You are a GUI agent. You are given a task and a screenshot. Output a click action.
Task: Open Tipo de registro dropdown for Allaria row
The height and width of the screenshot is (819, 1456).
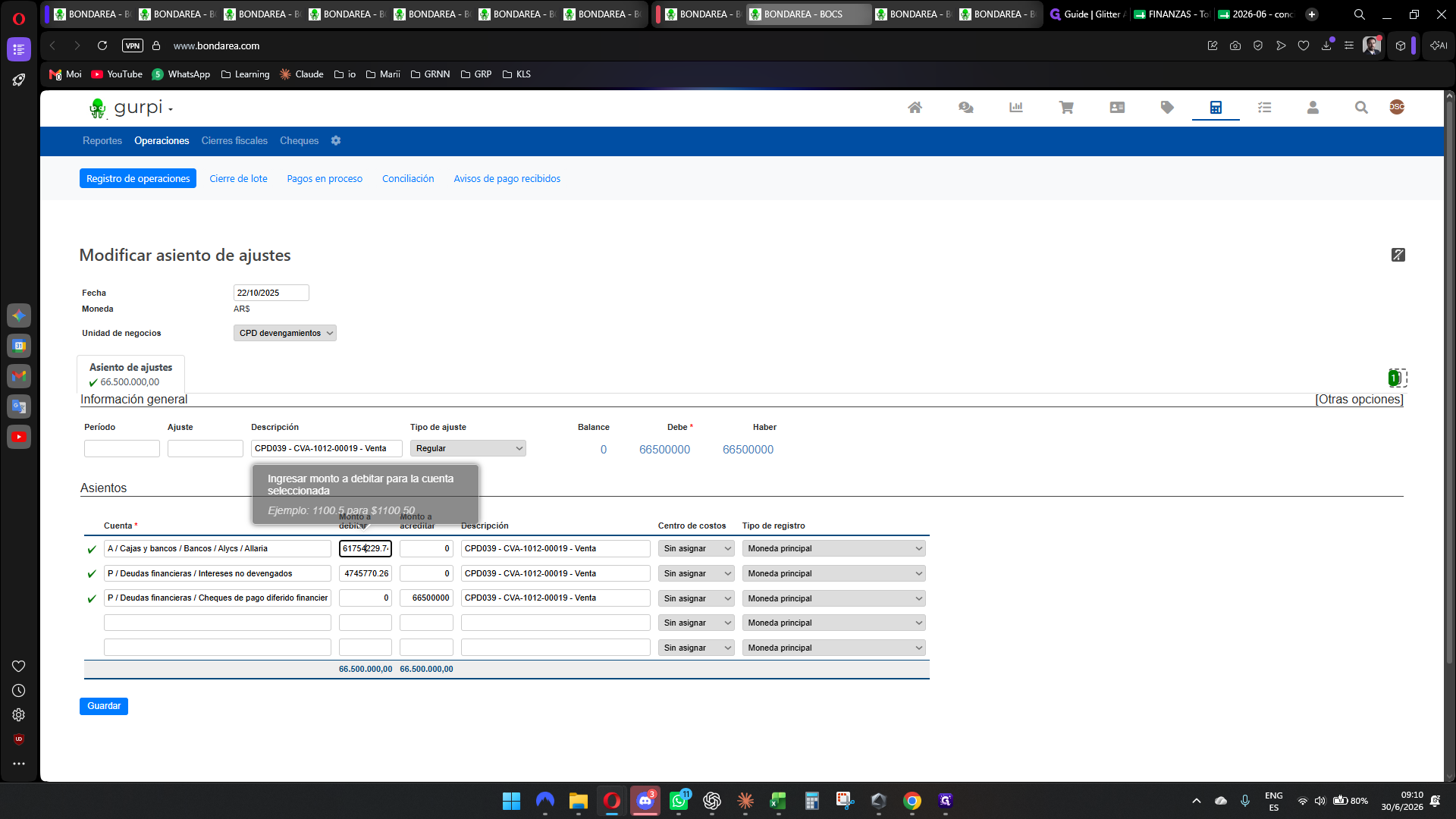point(834,548)
